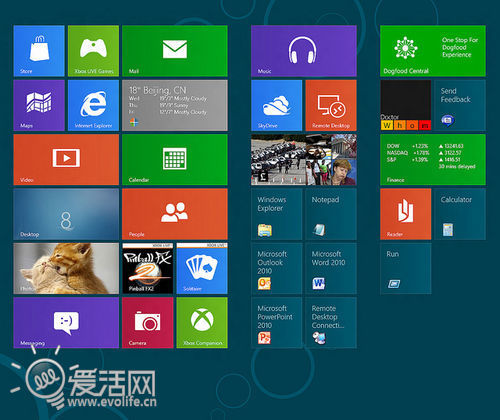
Task: Open the Calendar tile
Action: 175,160
